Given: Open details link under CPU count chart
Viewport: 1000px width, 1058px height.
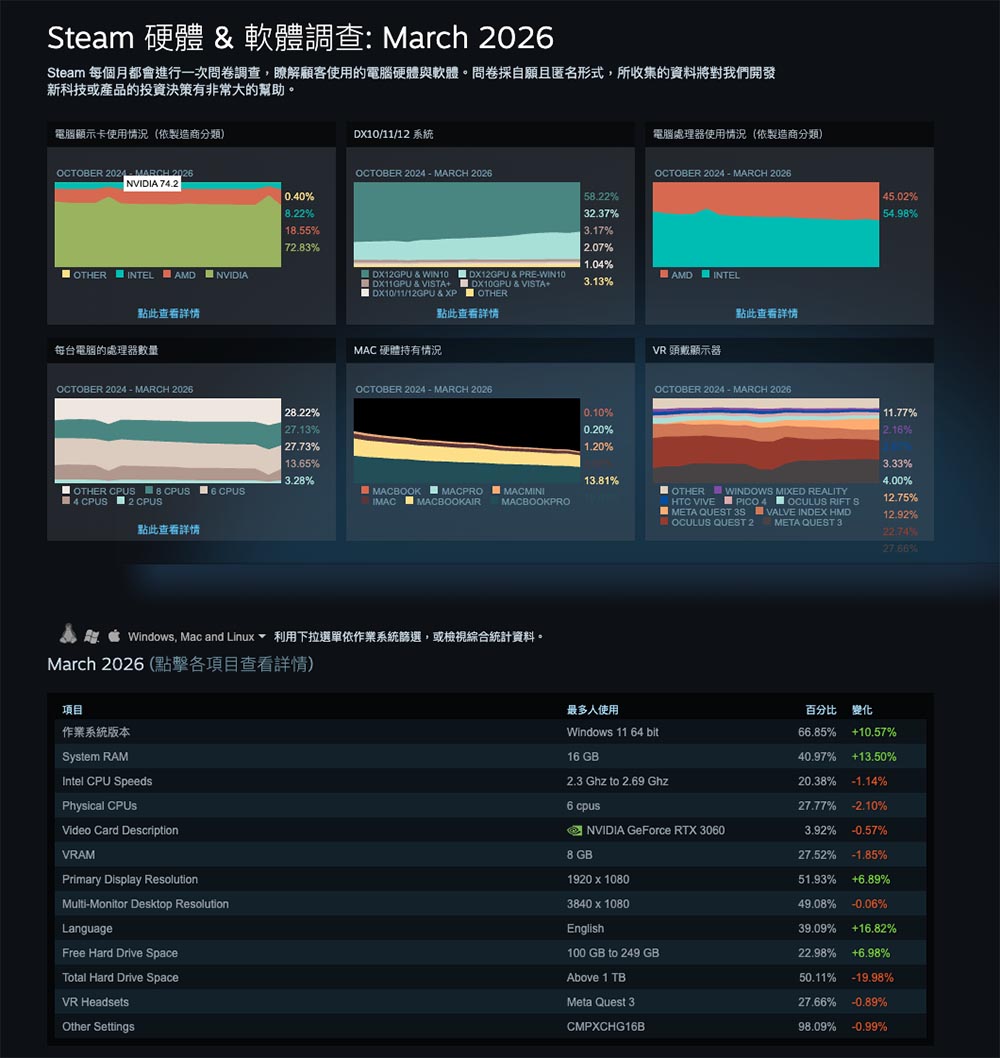Looking at the screenshot, I should (168, 529).
